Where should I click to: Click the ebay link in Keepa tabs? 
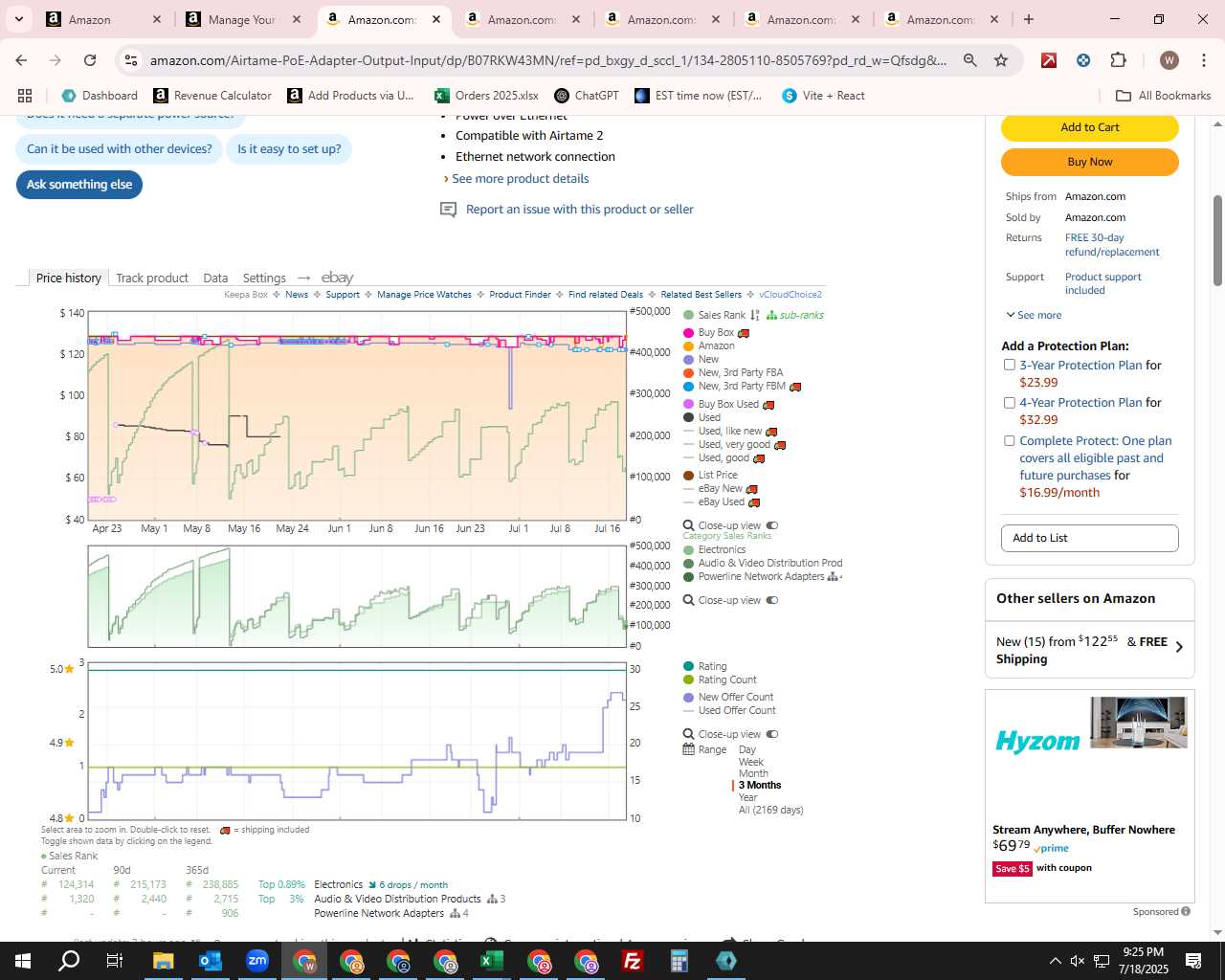337,278
